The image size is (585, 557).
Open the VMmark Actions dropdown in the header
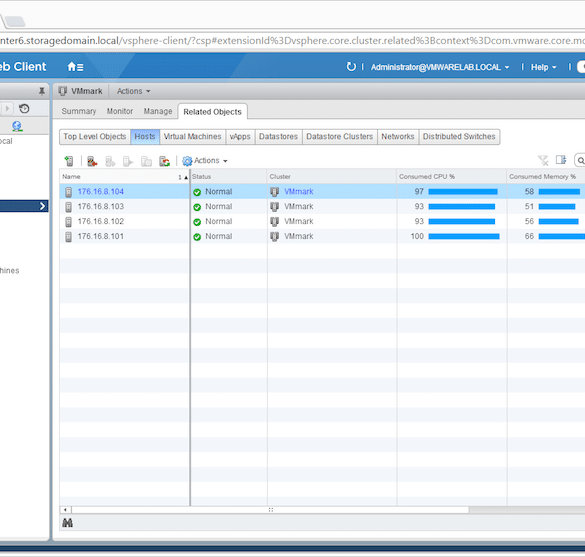point(133,91)
